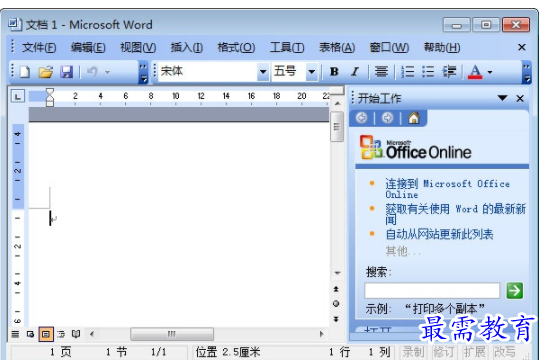543x360 pixels.
Task: Close the document via menu bar X
Action: [x=522, y=47]
